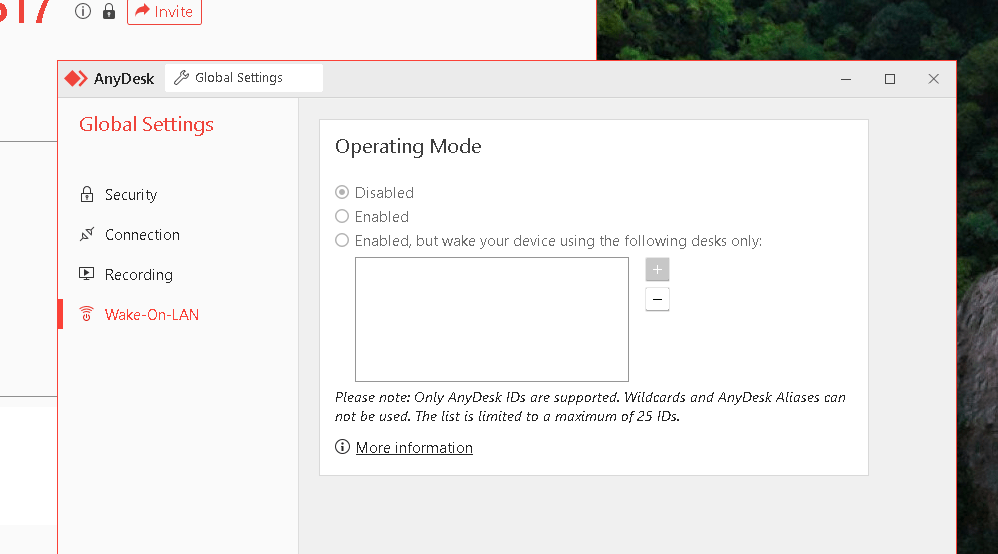
Task: Click the wrench icon on Global Settings tab
Action: 181,78
